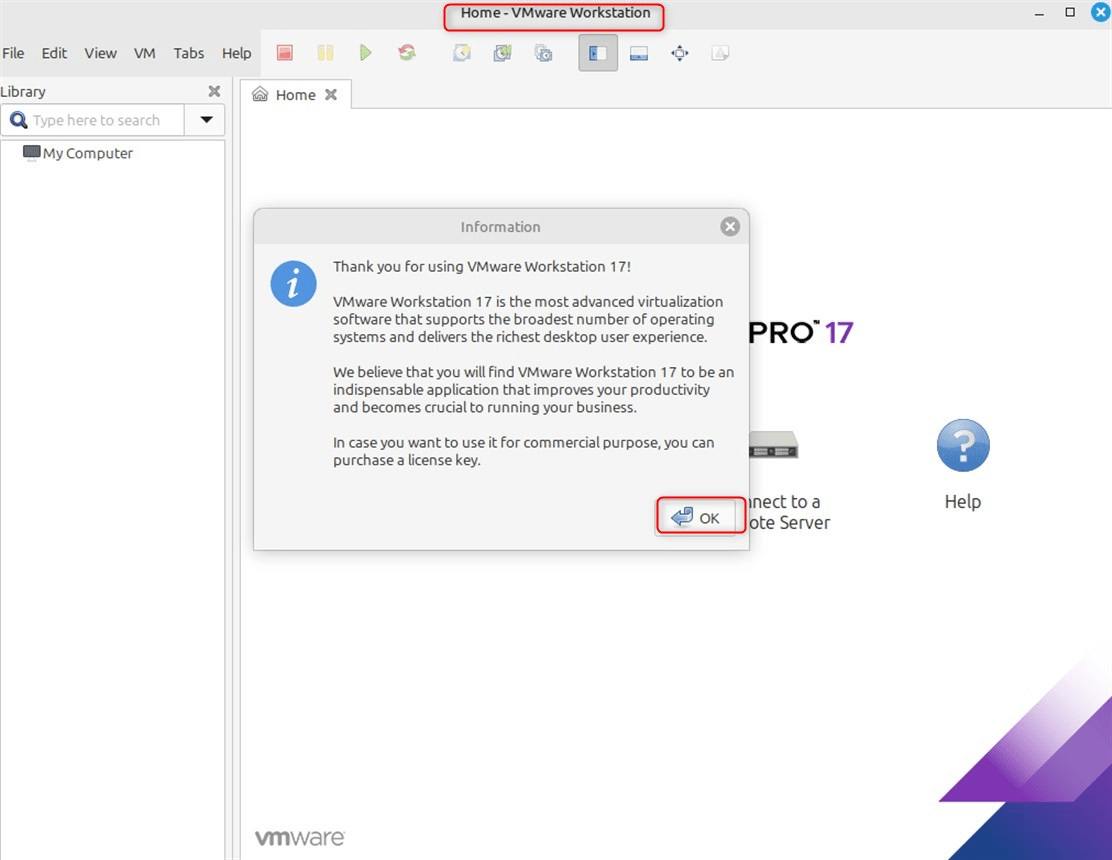Close the Library panel
Viewport: 1112px width, 860px height.
point(214,91)
